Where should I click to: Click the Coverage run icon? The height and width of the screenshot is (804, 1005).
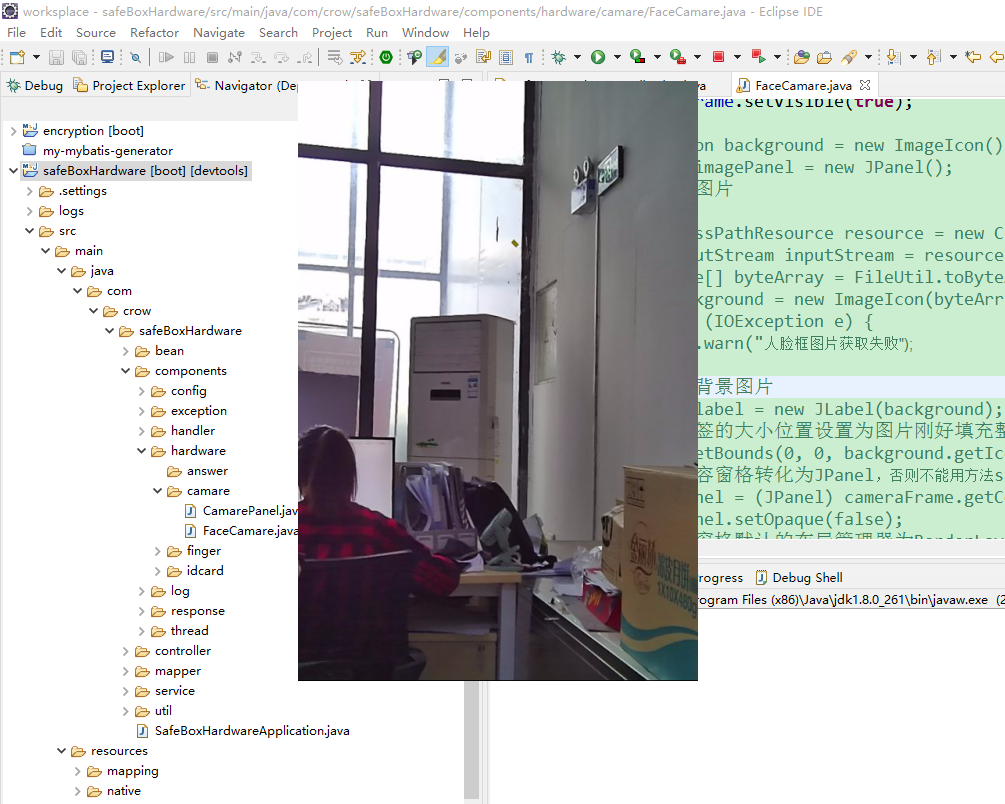click(x=637, y=58)
